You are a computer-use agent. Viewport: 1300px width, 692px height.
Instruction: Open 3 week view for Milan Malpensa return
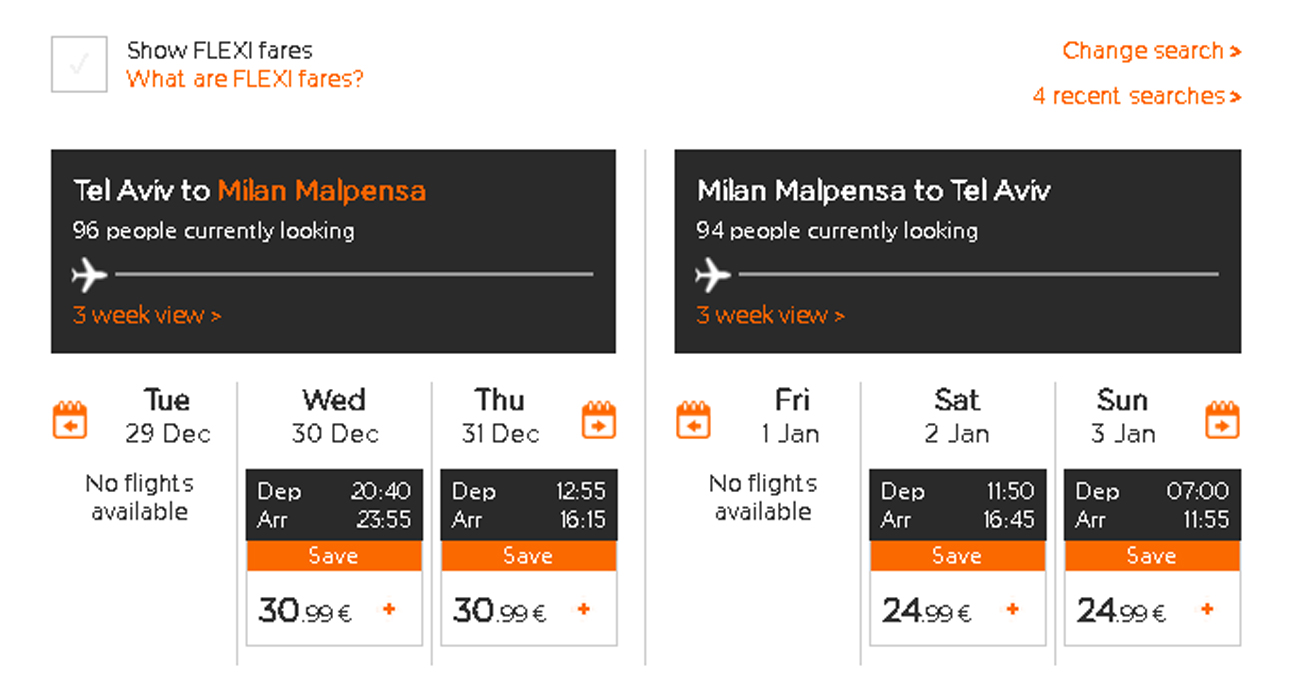[770, 315]
